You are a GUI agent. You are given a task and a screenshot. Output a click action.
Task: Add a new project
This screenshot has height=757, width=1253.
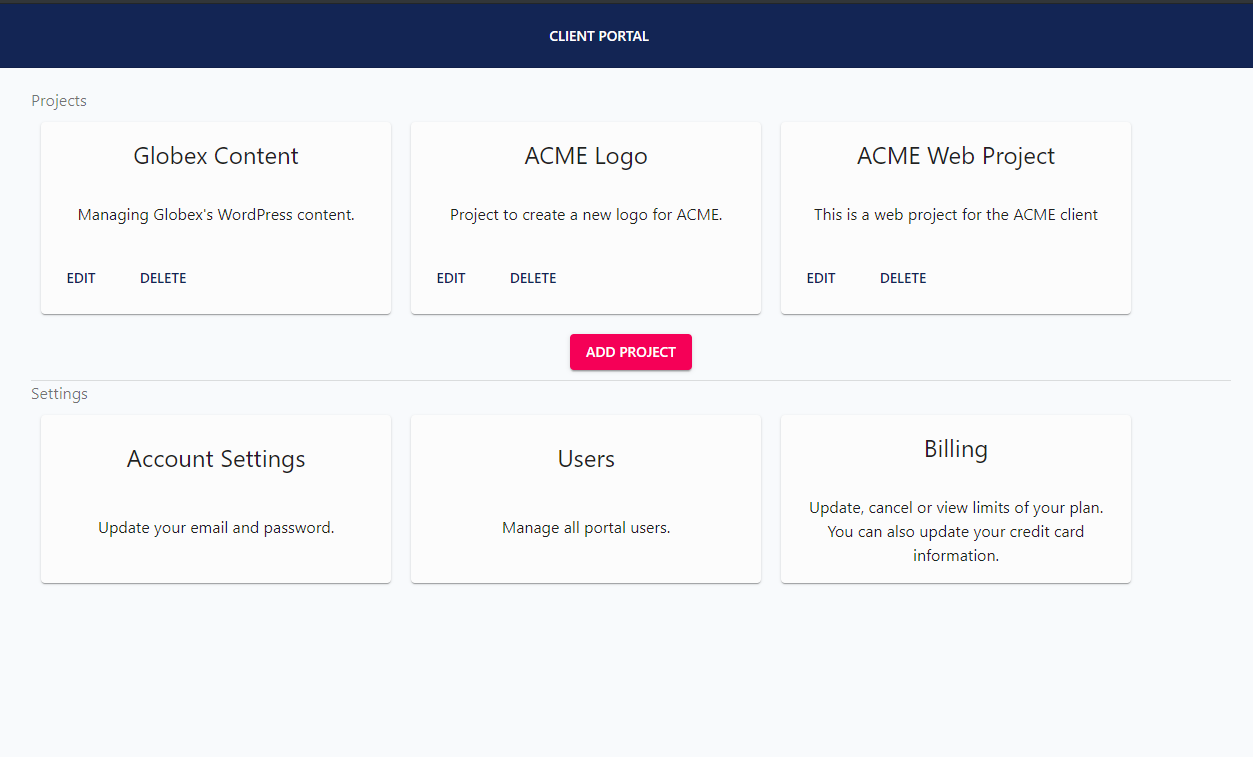pos(630,352)
